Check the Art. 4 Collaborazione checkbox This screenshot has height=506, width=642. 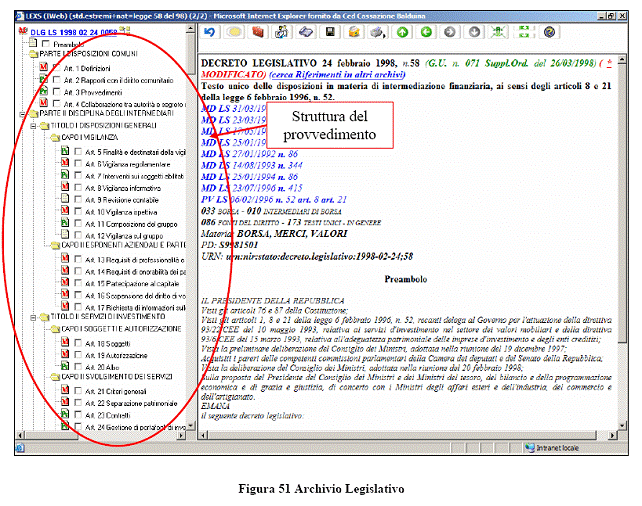(x=57, y=104)
